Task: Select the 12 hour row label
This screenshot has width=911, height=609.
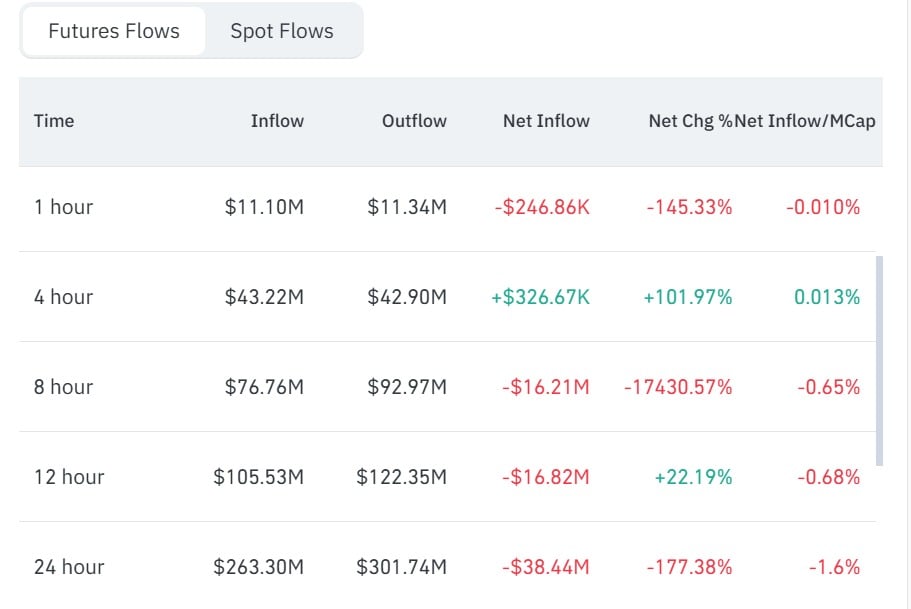Action: coord(69,477)
